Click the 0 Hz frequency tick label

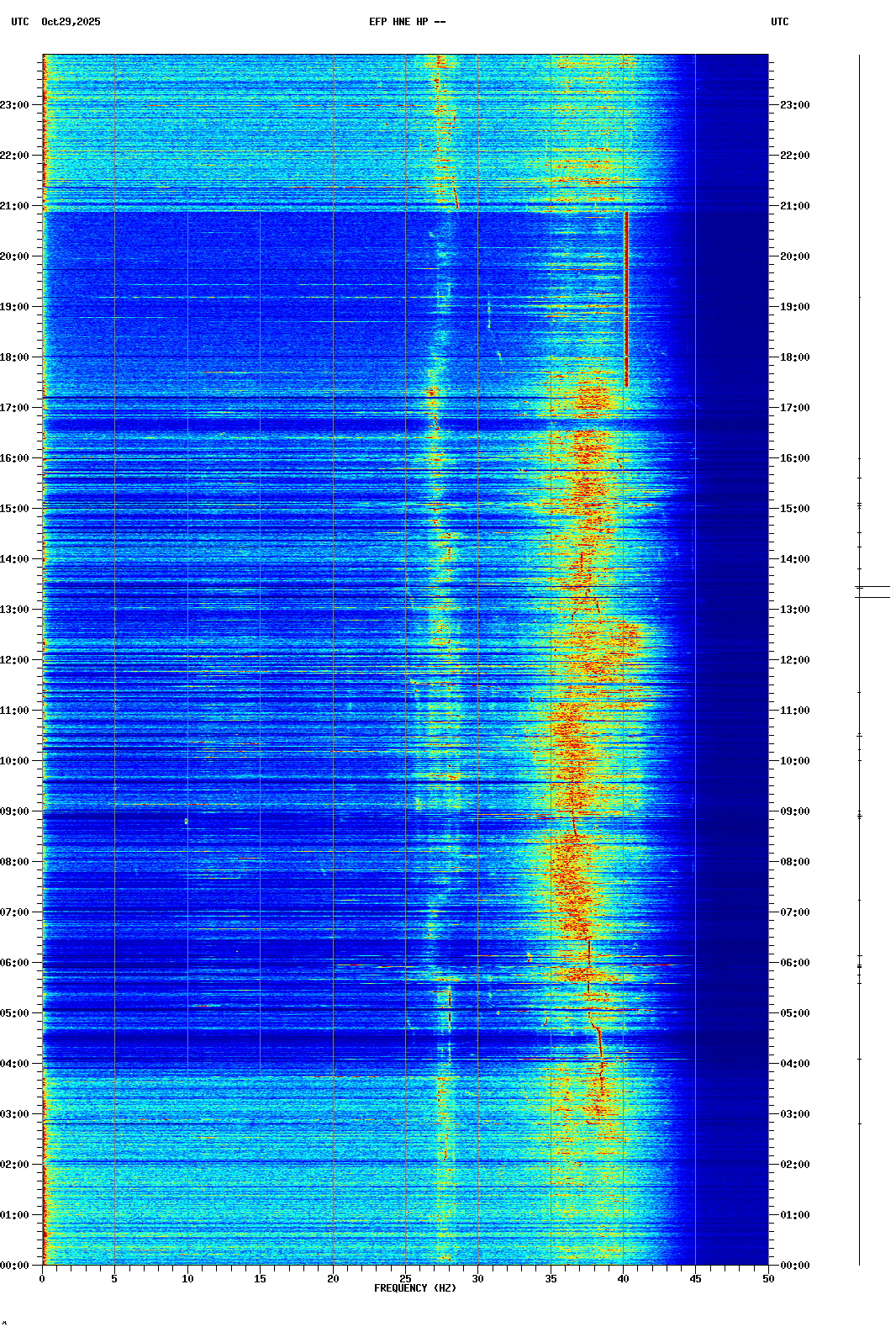point(42,1279)
